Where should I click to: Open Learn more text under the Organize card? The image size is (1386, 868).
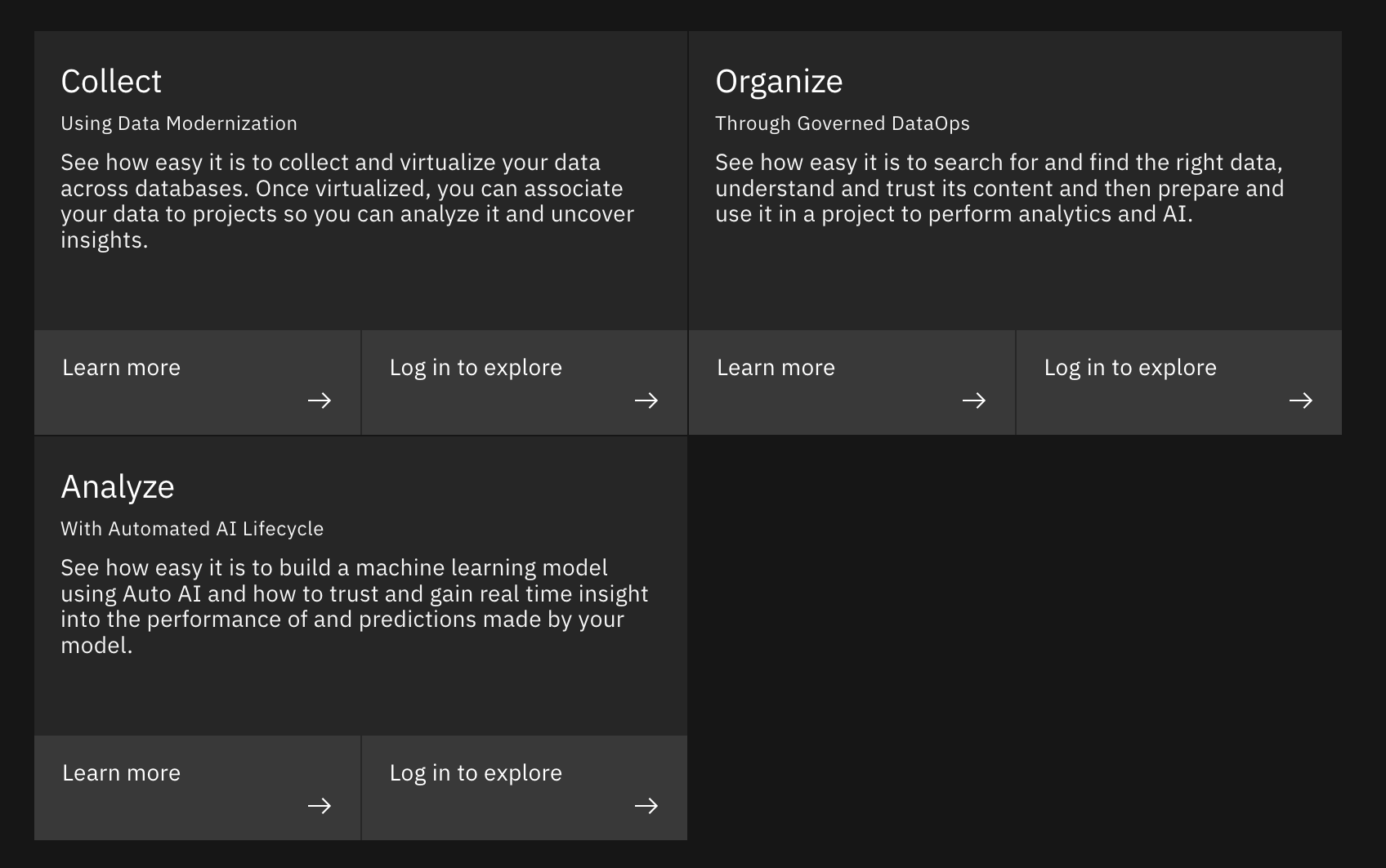click(x=776, y=368)
